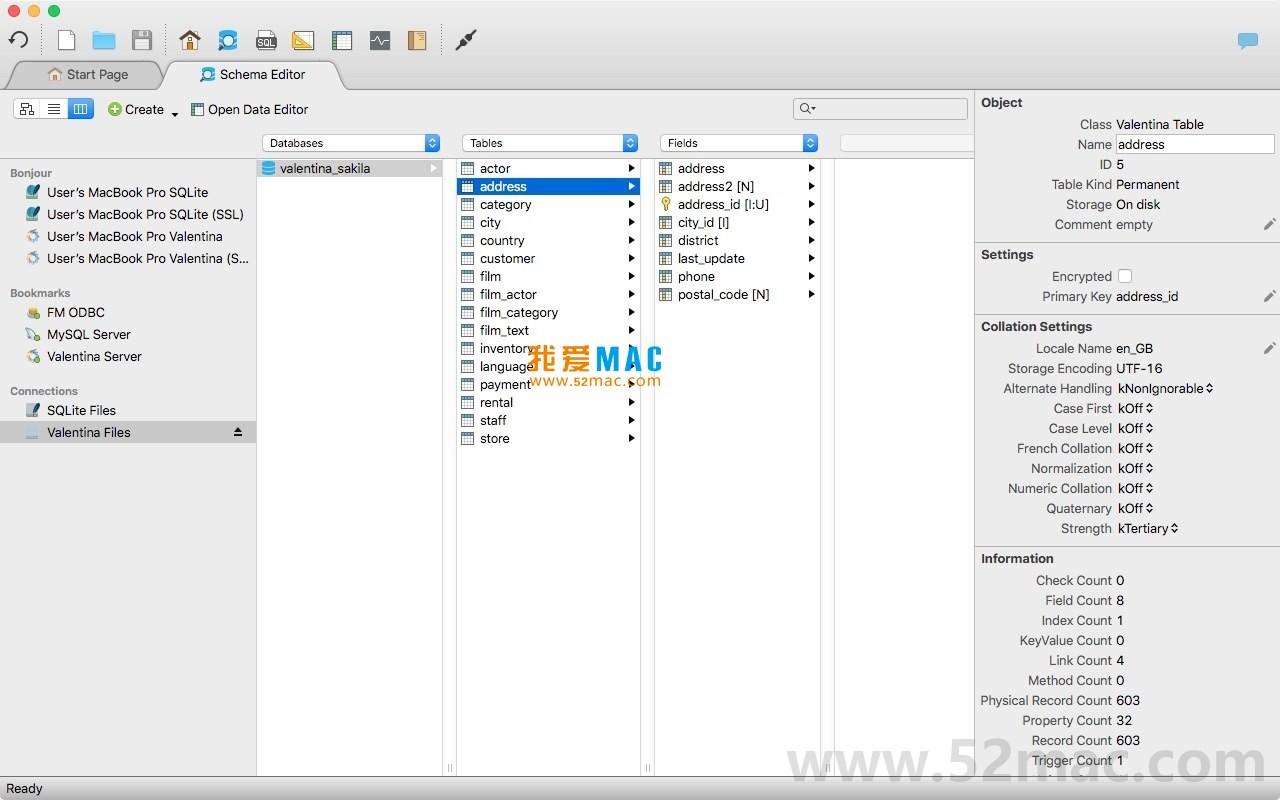Viewport: 1280px width, 800px height.
Task: Click the save toolbar icon
Action: point(142,40)
